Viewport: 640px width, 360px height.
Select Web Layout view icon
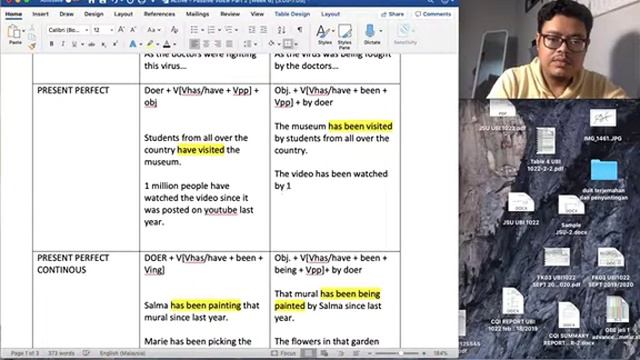(x=324, y=353)
